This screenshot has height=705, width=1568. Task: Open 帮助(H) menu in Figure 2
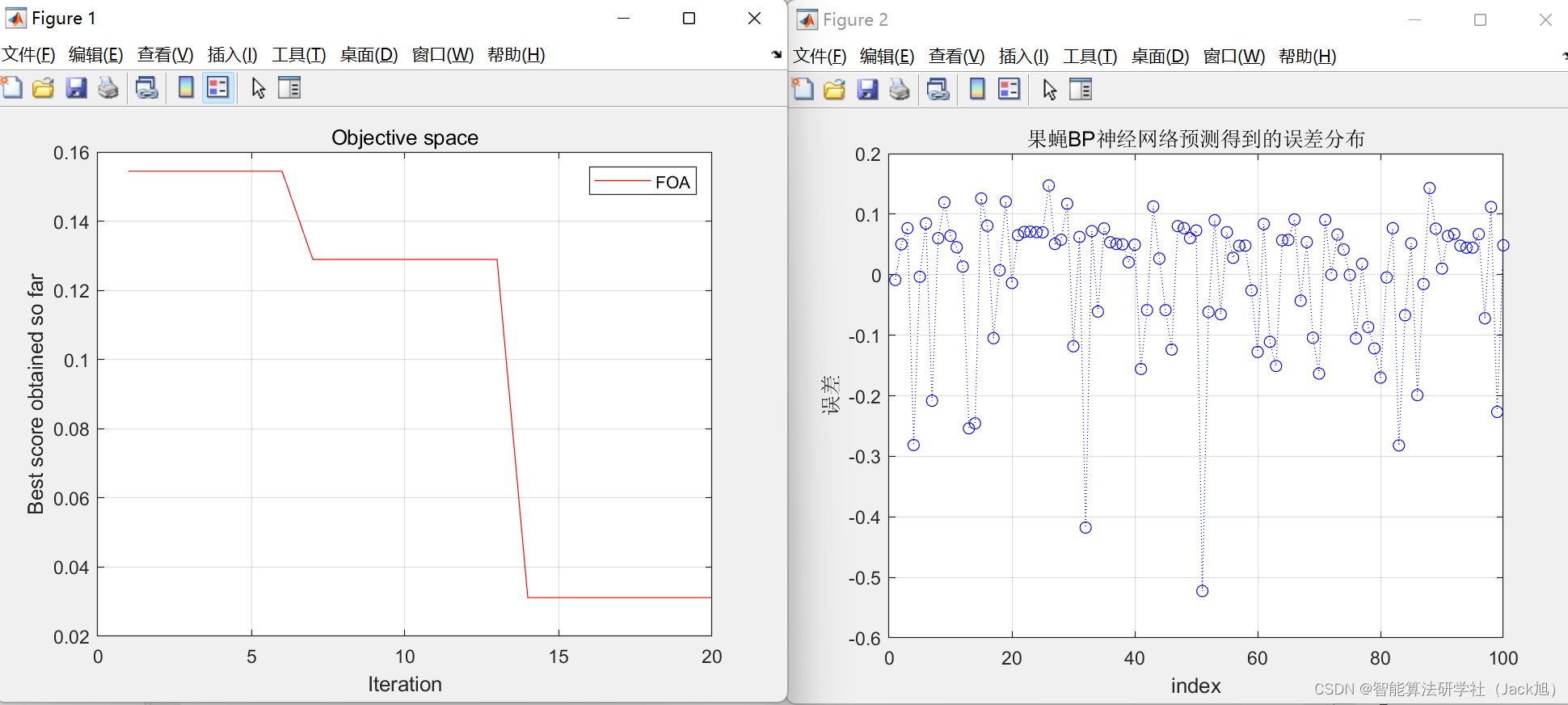1308,56
